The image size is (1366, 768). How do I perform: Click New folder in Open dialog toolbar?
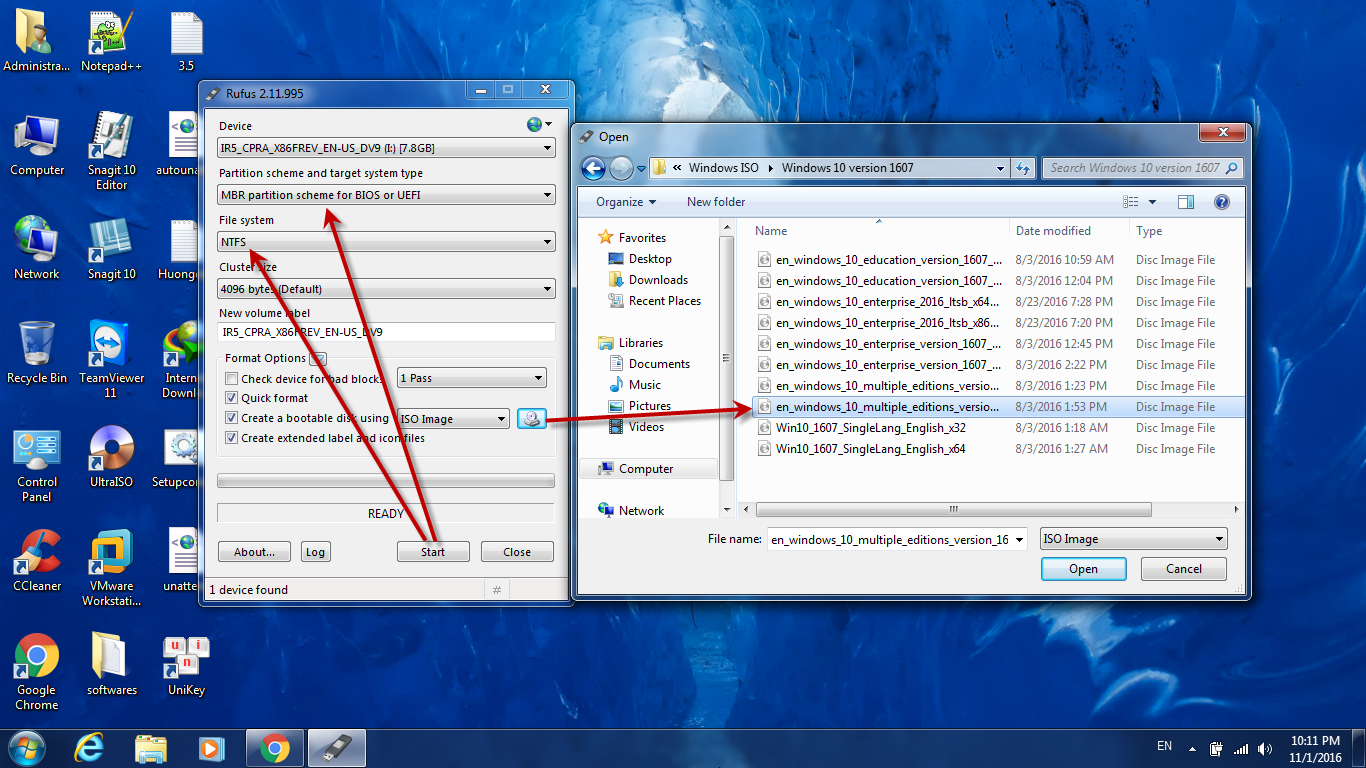(716, 202)
